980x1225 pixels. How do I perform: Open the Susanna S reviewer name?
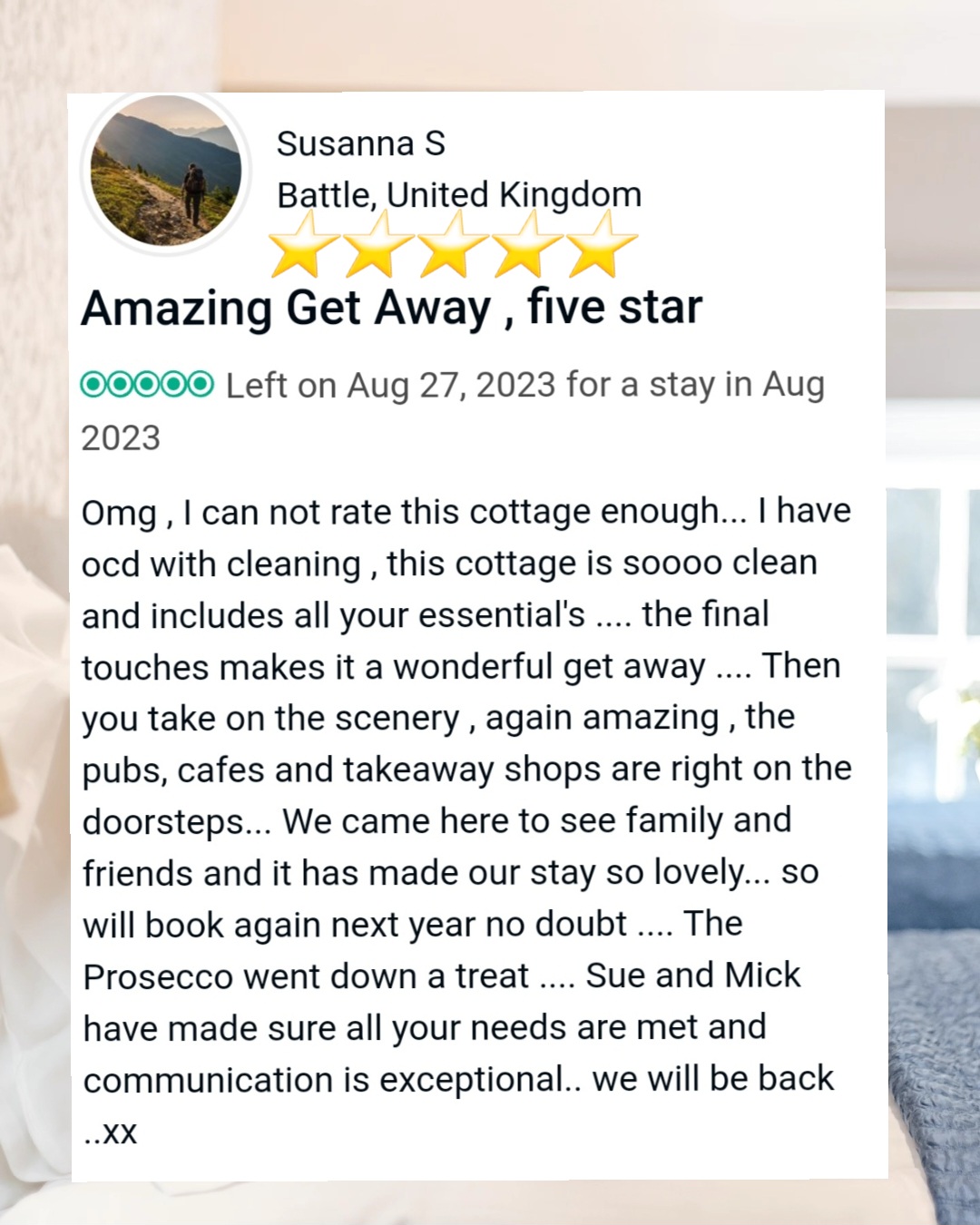coord(361,143)
